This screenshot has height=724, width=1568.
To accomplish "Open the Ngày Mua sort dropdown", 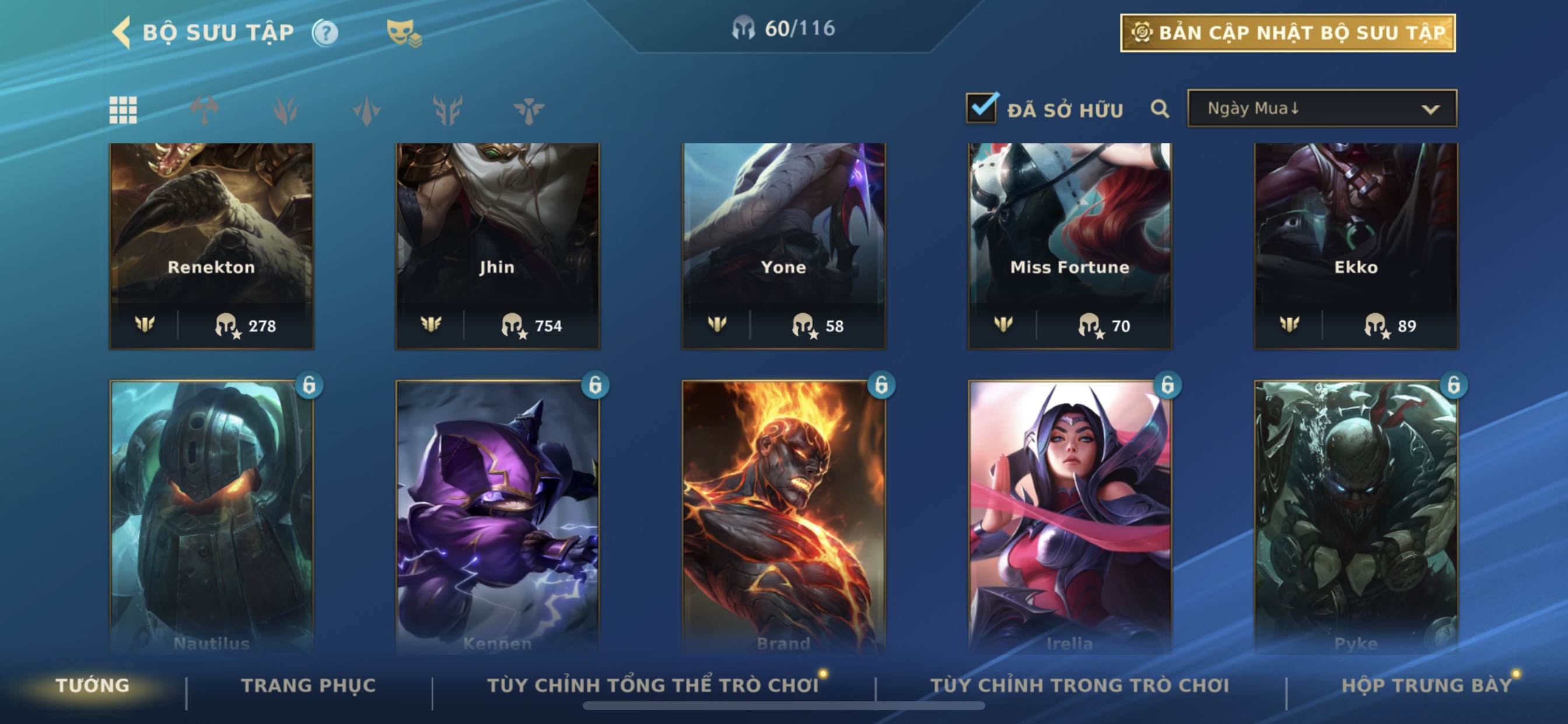I will 1322,108.
